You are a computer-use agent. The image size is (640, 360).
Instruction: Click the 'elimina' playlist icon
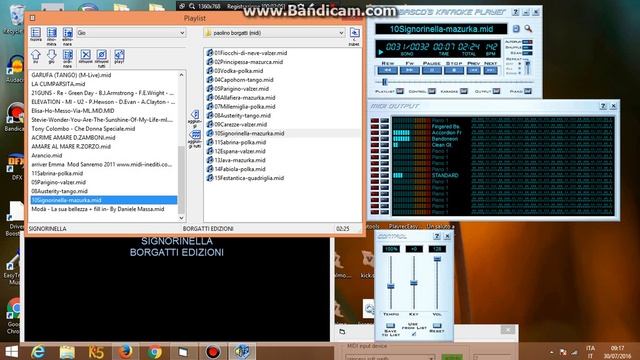pyautogui.click(x=68, y=33)
